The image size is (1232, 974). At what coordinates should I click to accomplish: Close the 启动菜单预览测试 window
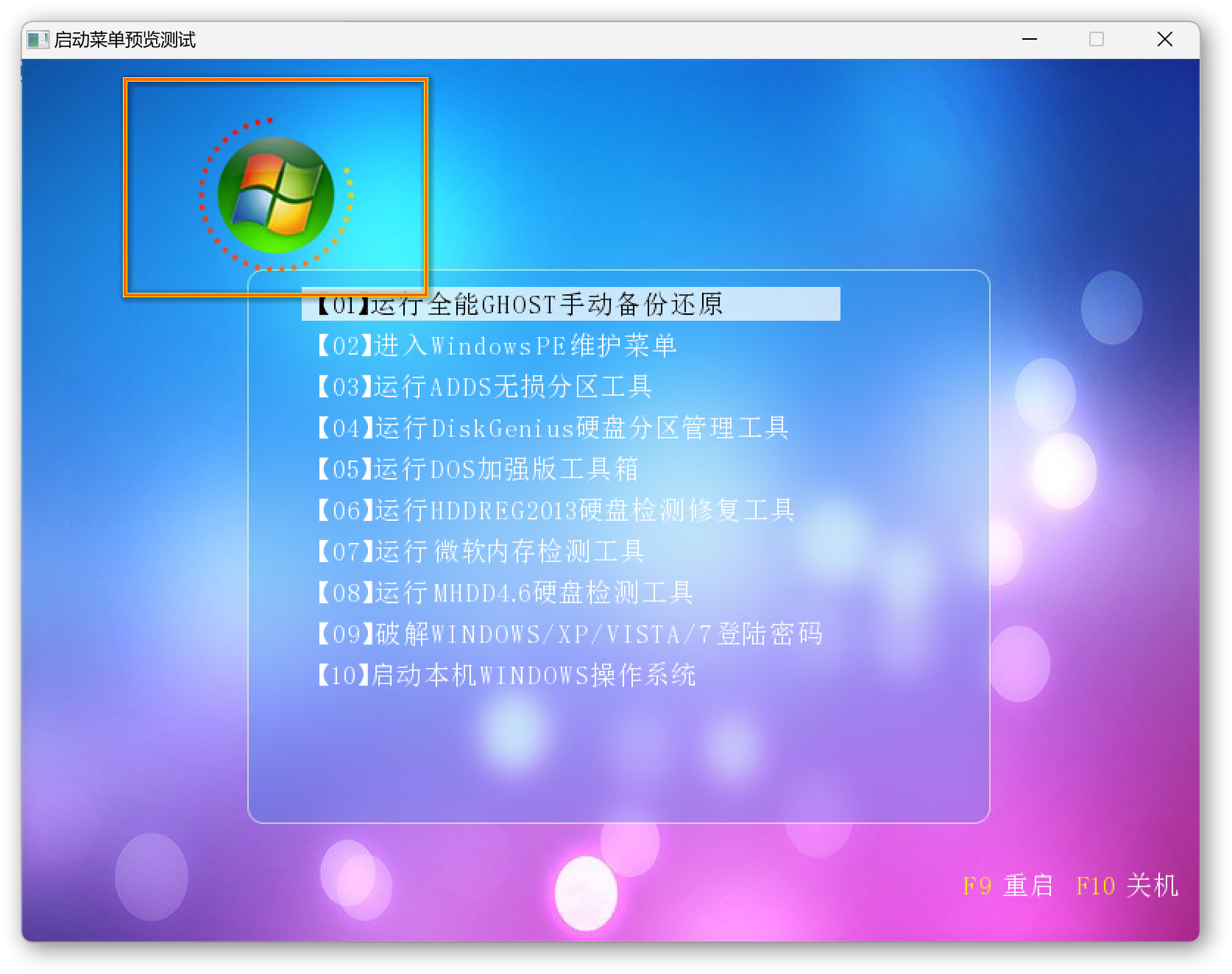coord(1165,39)
